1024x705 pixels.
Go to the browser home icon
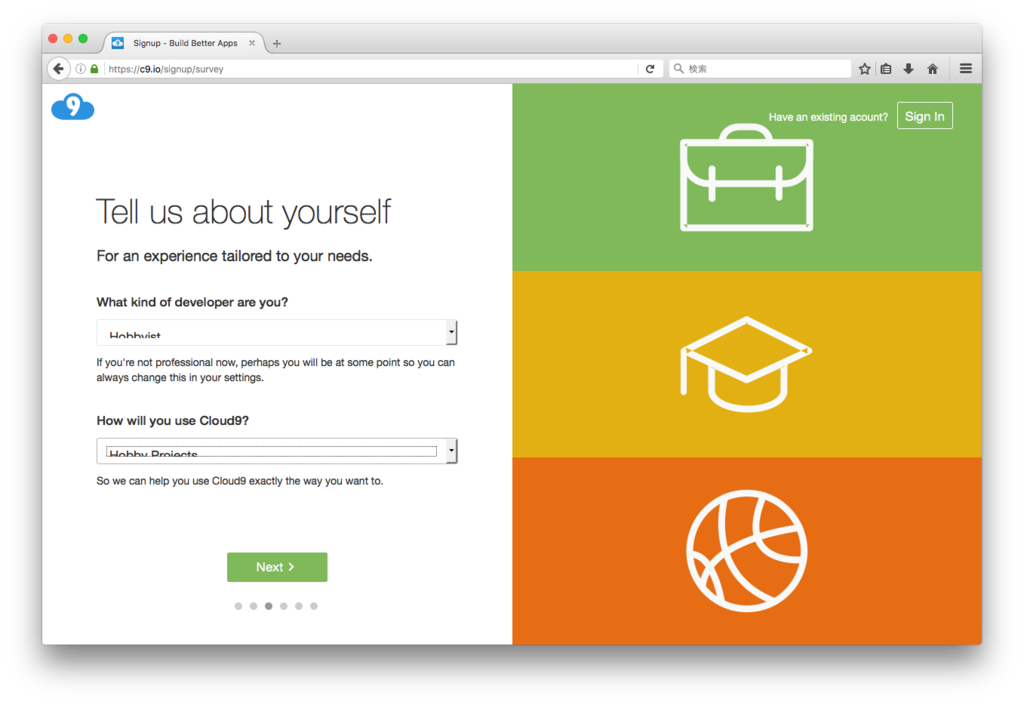click(x=933, y=69)
